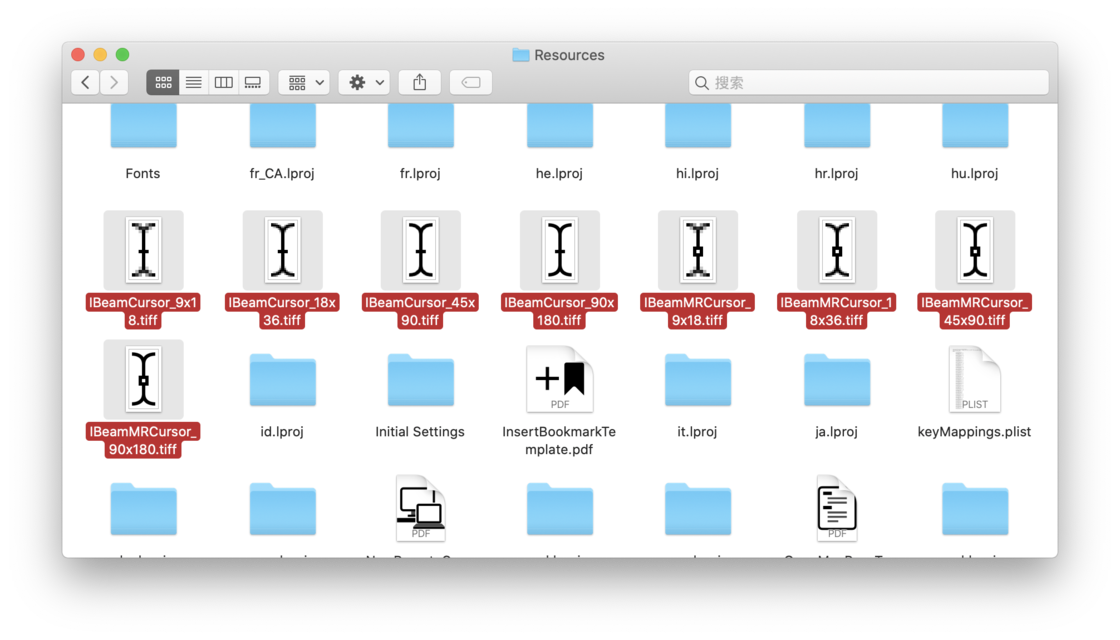
Task: Click the IBeamCursor_45x90.tiff file name
Action: coord(420,311)
